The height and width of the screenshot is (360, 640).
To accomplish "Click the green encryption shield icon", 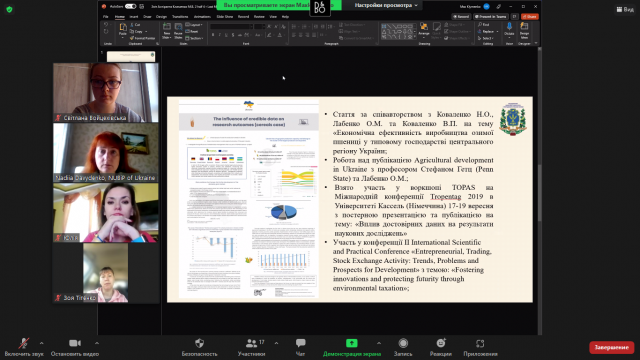I will point(9,9).
